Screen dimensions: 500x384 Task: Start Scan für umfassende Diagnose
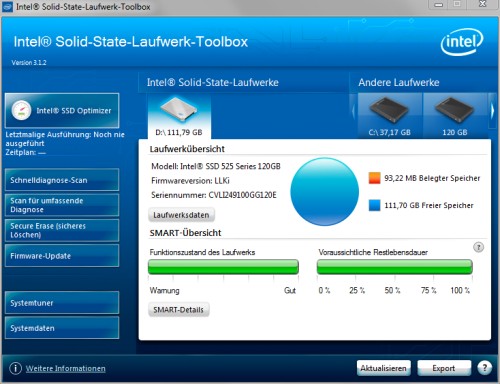[62, 205]
